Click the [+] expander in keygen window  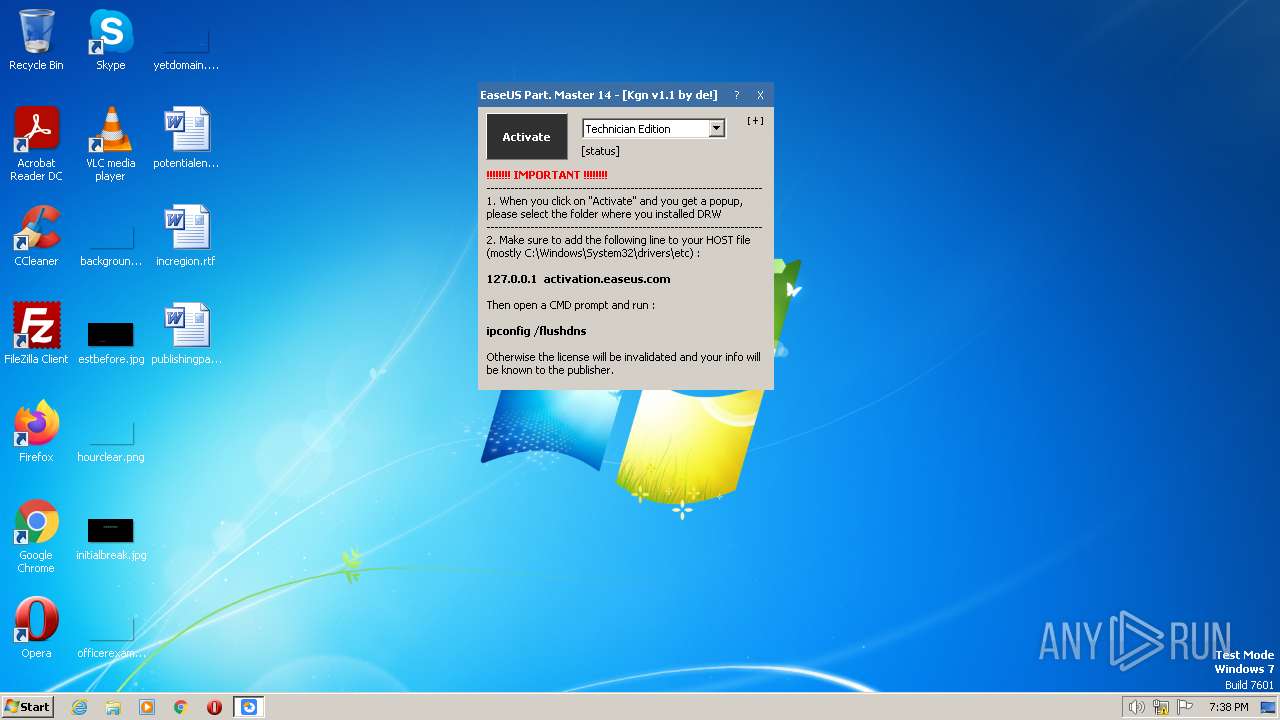point(755,121)
